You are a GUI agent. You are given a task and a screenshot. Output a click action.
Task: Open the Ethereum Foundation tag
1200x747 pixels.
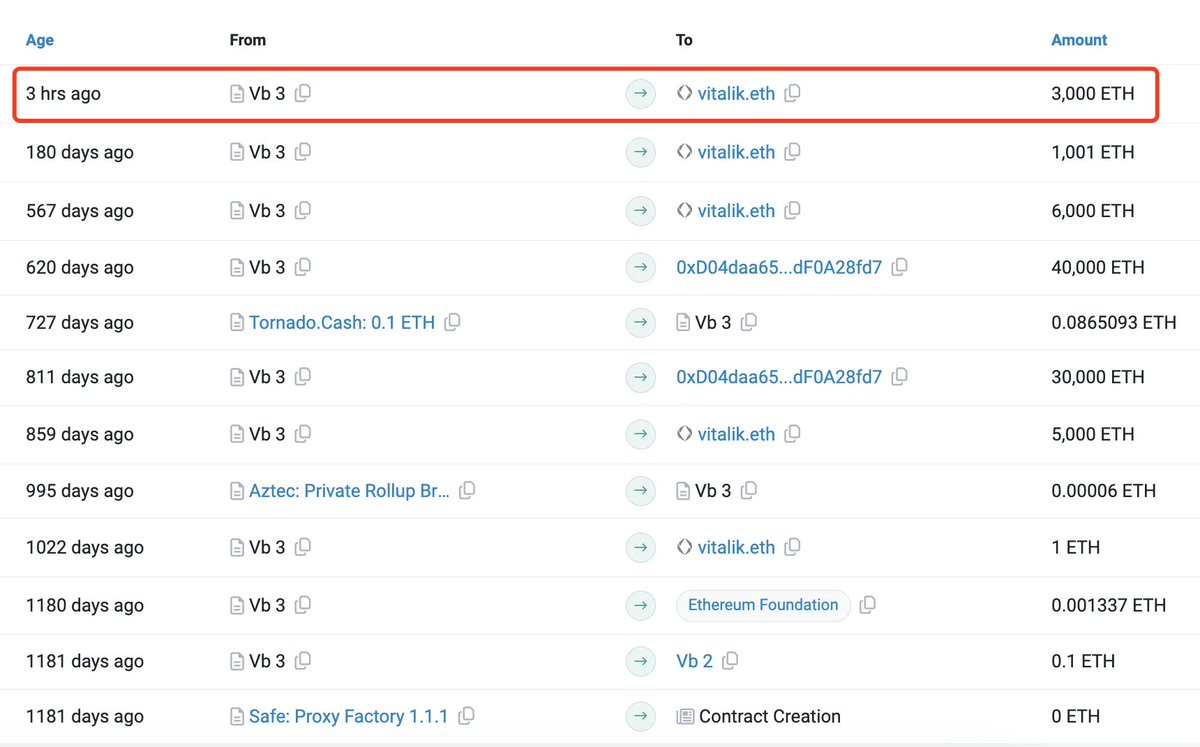coord(763,605)
